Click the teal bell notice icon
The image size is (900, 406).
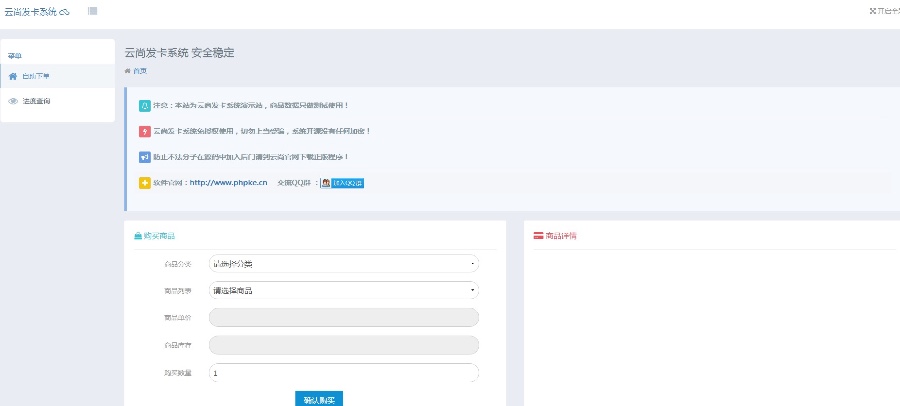(x=145, y=105)
